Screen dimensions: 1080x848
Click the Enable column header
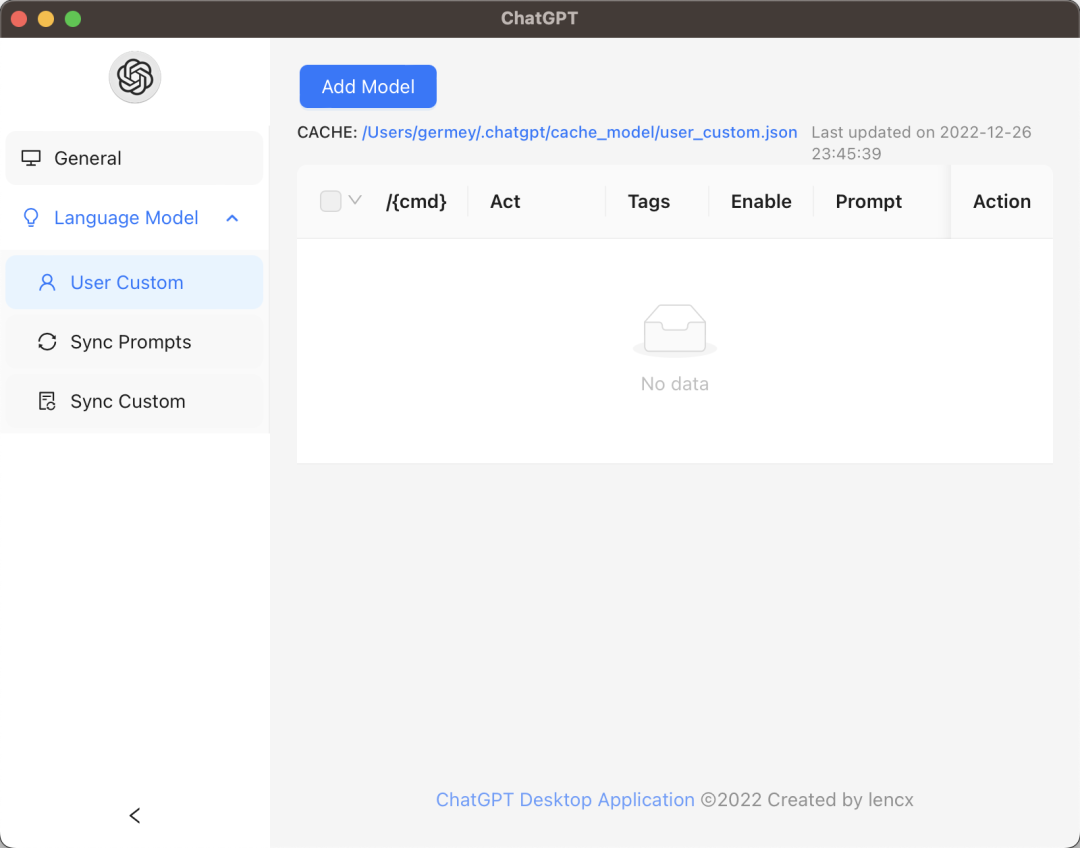pos(761,202)
